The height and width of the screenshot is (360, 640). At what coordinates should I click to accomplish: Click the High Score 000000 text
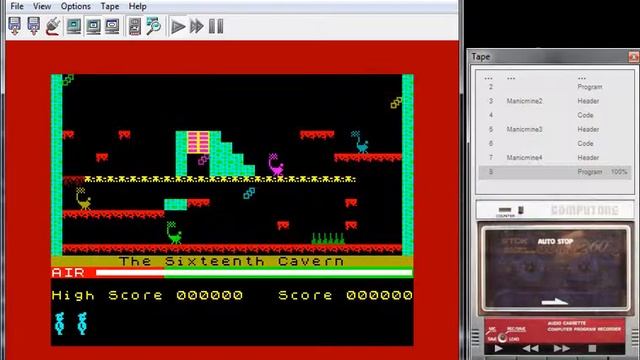(x=147, y=295)
